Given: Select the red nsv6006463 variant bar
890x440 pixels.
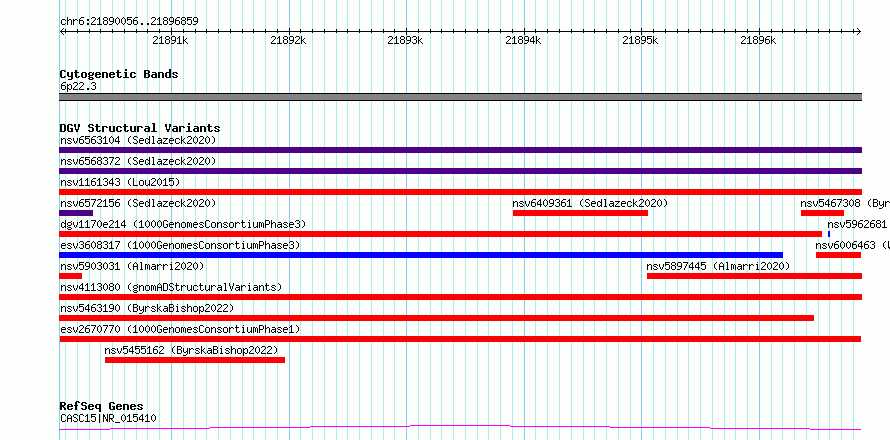Looking at the screenshot, I should tap(839, 255).
